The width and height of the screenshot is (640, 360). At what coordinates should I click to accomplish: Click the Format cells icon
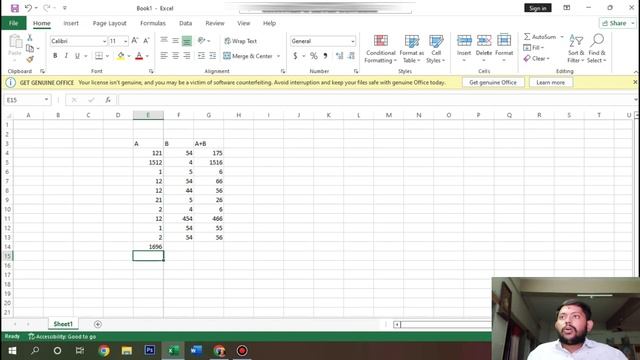(504, 41)
